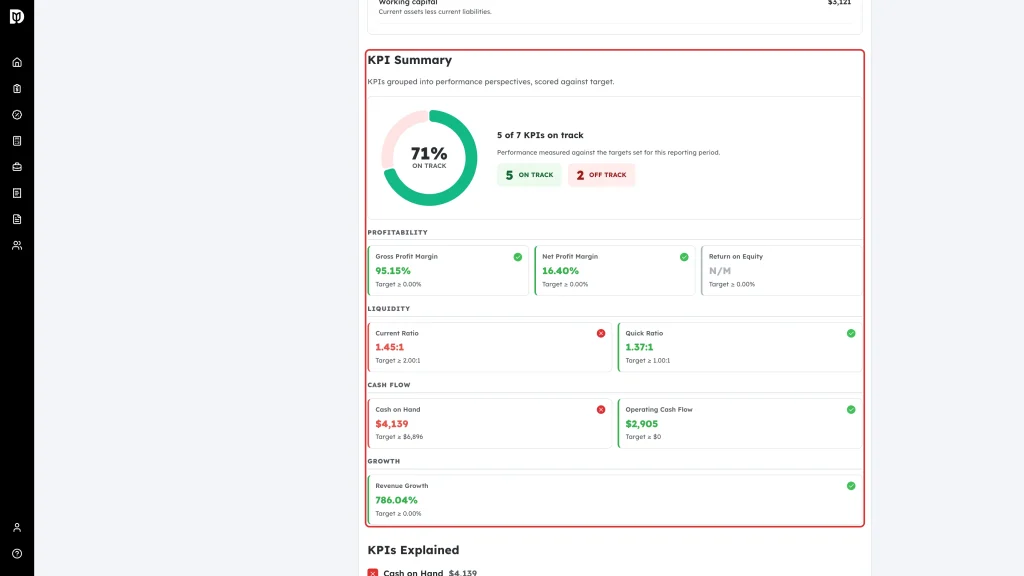The width and height of the screenshot is (1024, 576).
Task: Click 'Cash on Hand' under KPIs Explained
Action: 413,573
